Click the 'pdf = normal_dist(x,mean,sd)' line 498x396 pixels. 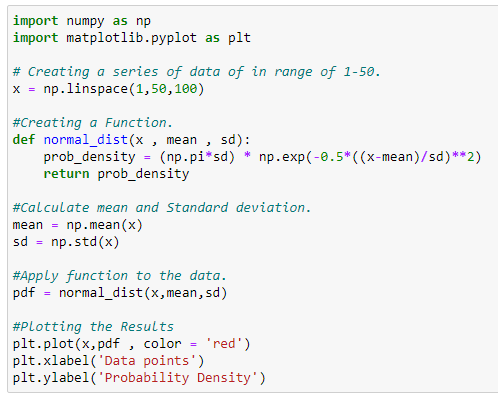pos(120,293)
